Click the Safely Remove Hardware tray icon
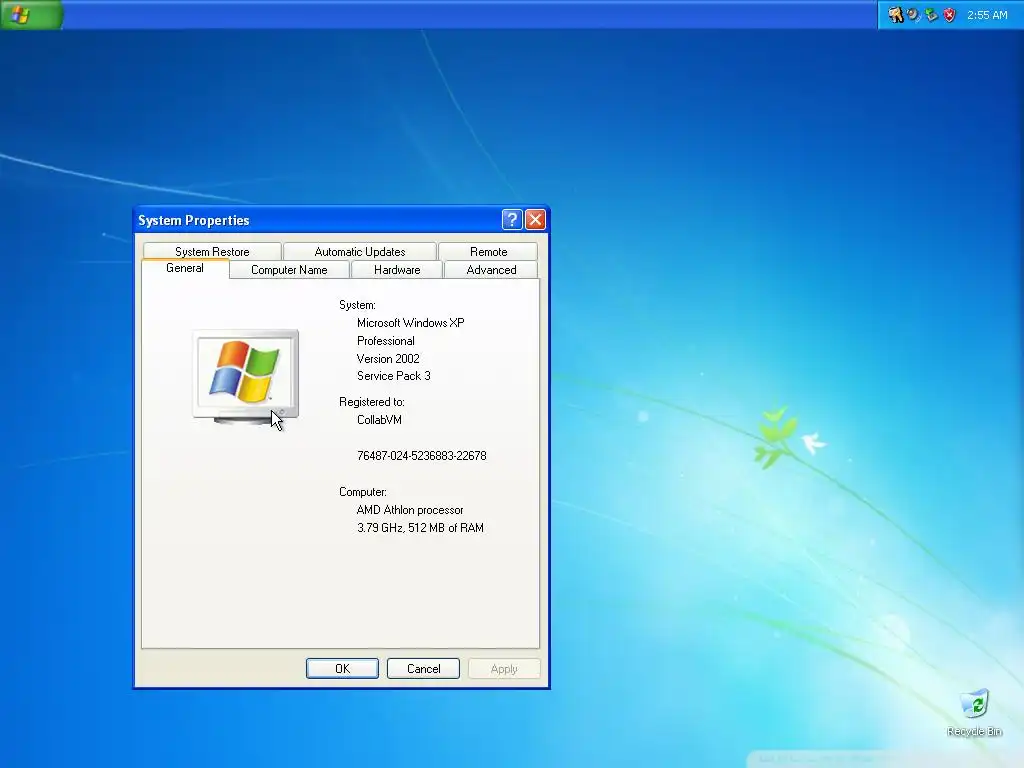The image size is (1024, 768). pyautogui.click(x=931, y=14)
